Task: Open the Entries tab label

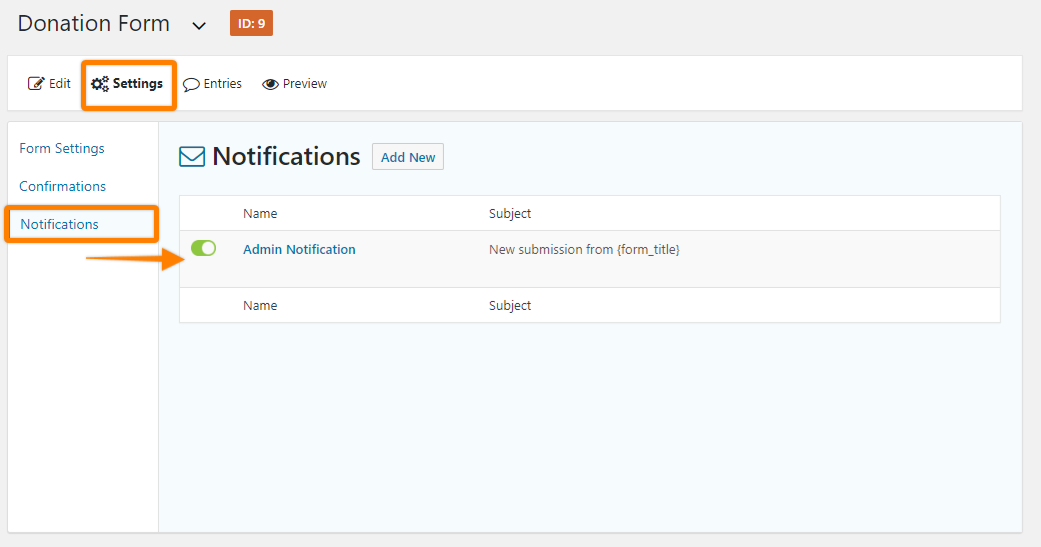Action: (222, 84)
